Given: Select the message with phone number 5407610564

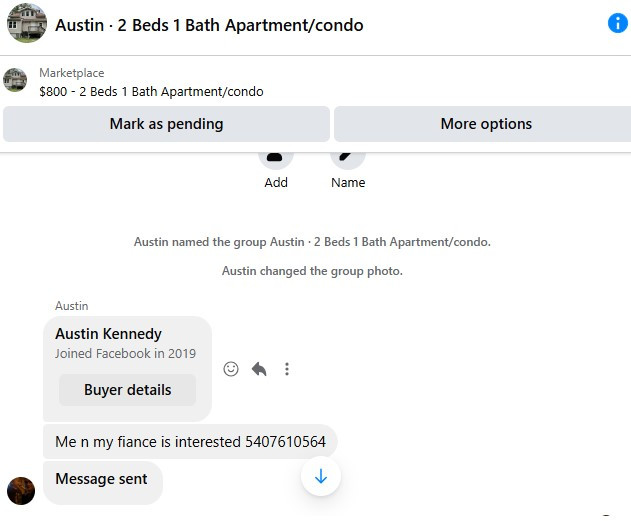Looking at the screenshot, I should click(190, 442).
